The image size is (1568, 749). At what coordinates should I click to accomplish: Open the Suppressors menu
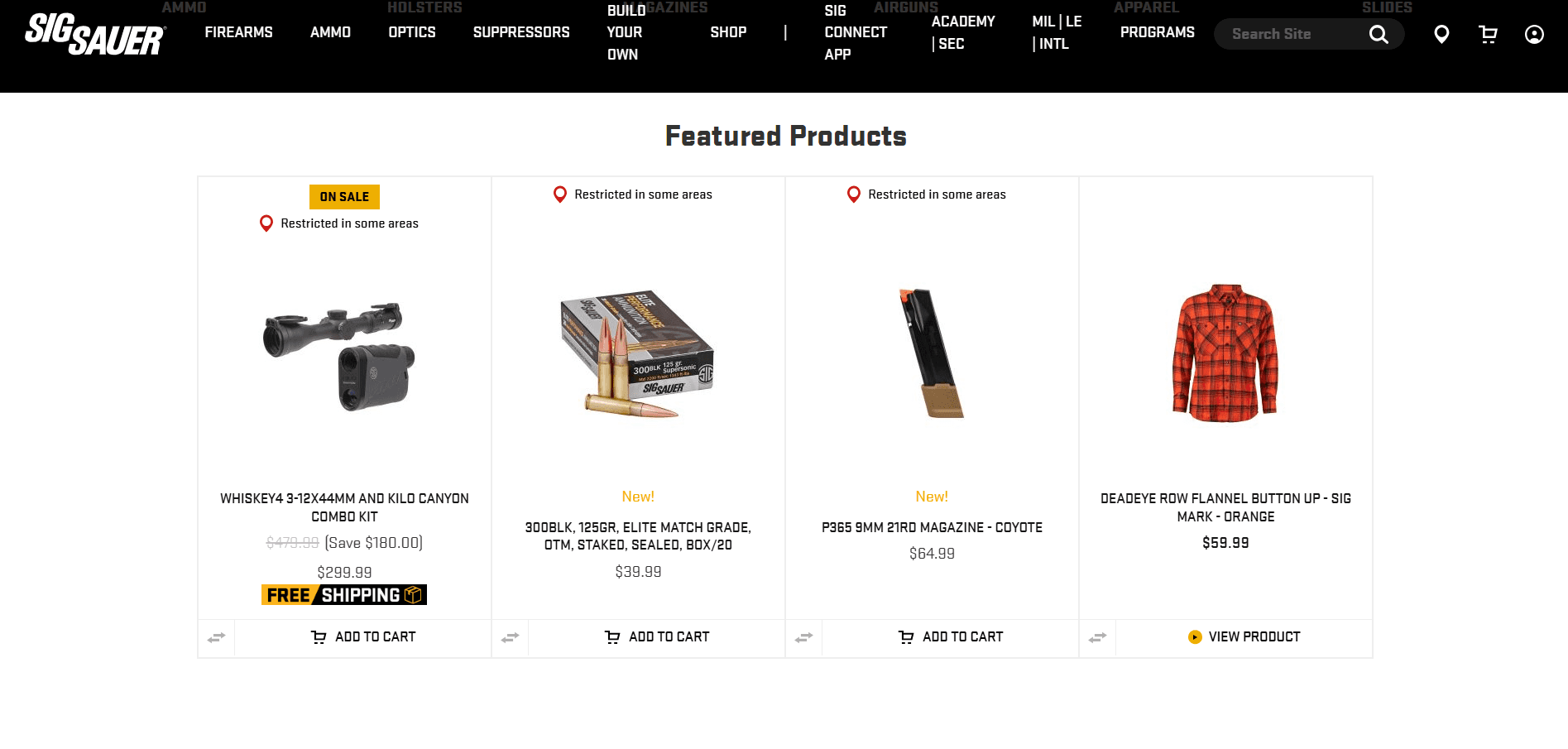point(521,32)
